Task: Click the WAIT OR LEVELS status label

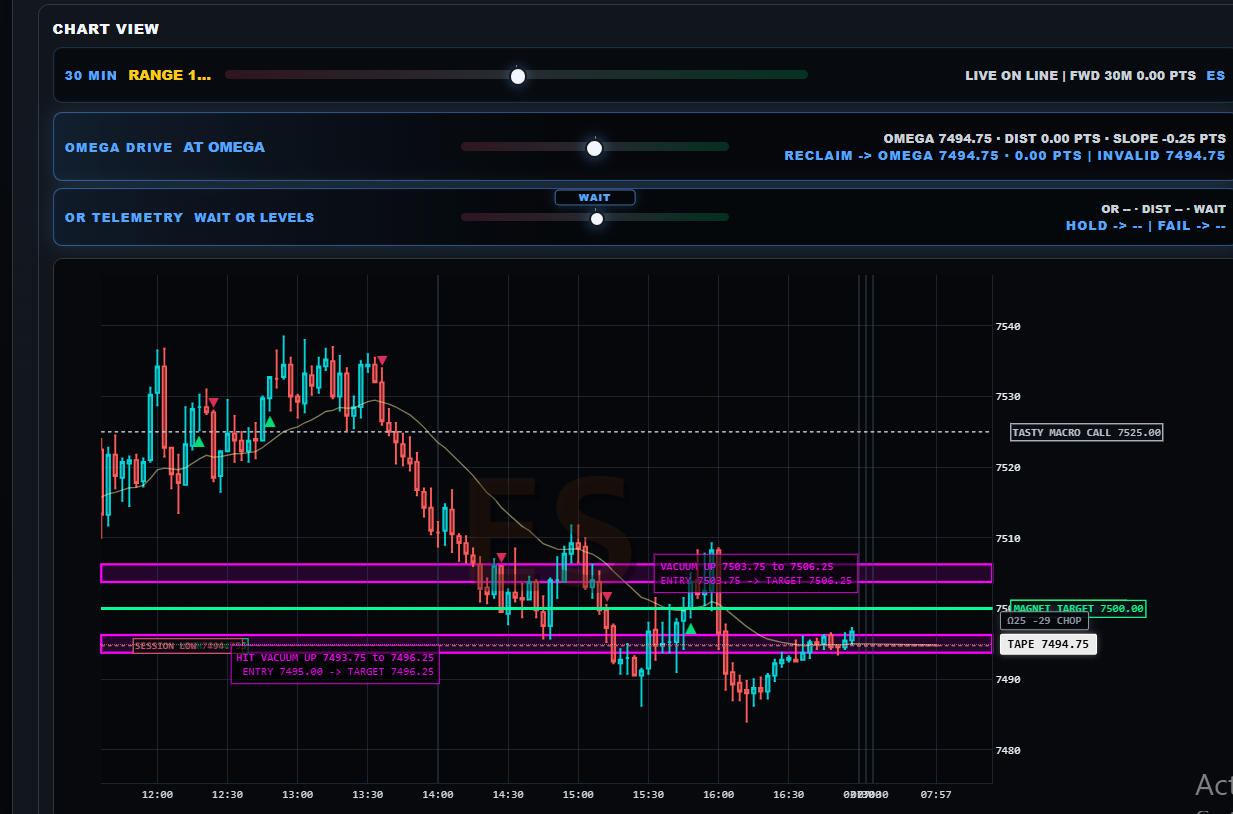Action: tap(254, 217)
